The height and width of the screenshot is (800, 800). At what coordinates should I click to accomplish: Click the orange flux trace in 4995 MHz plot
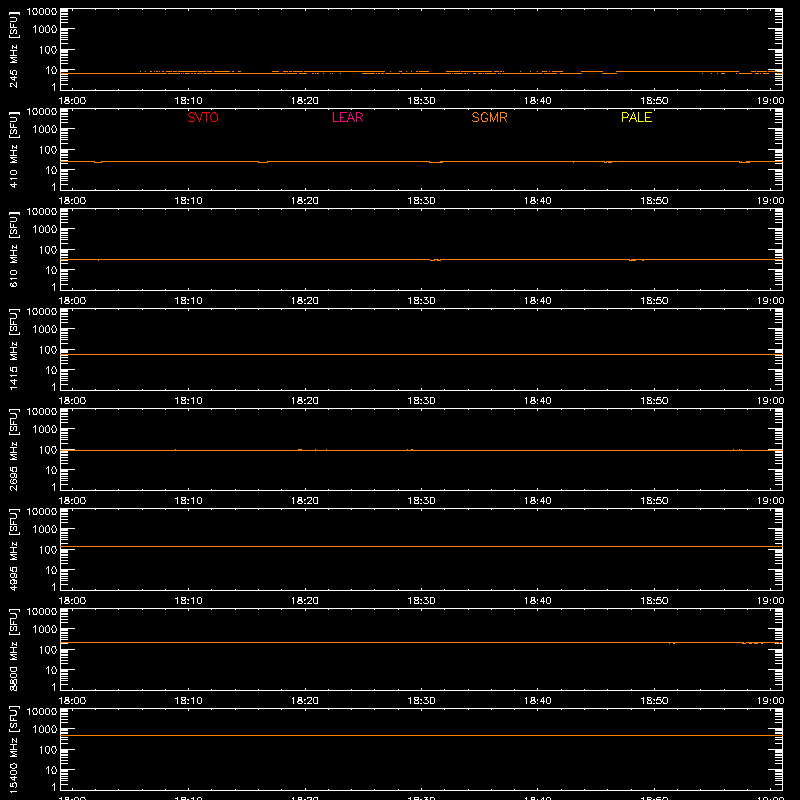pyautogui.click(x=421, y=546)
